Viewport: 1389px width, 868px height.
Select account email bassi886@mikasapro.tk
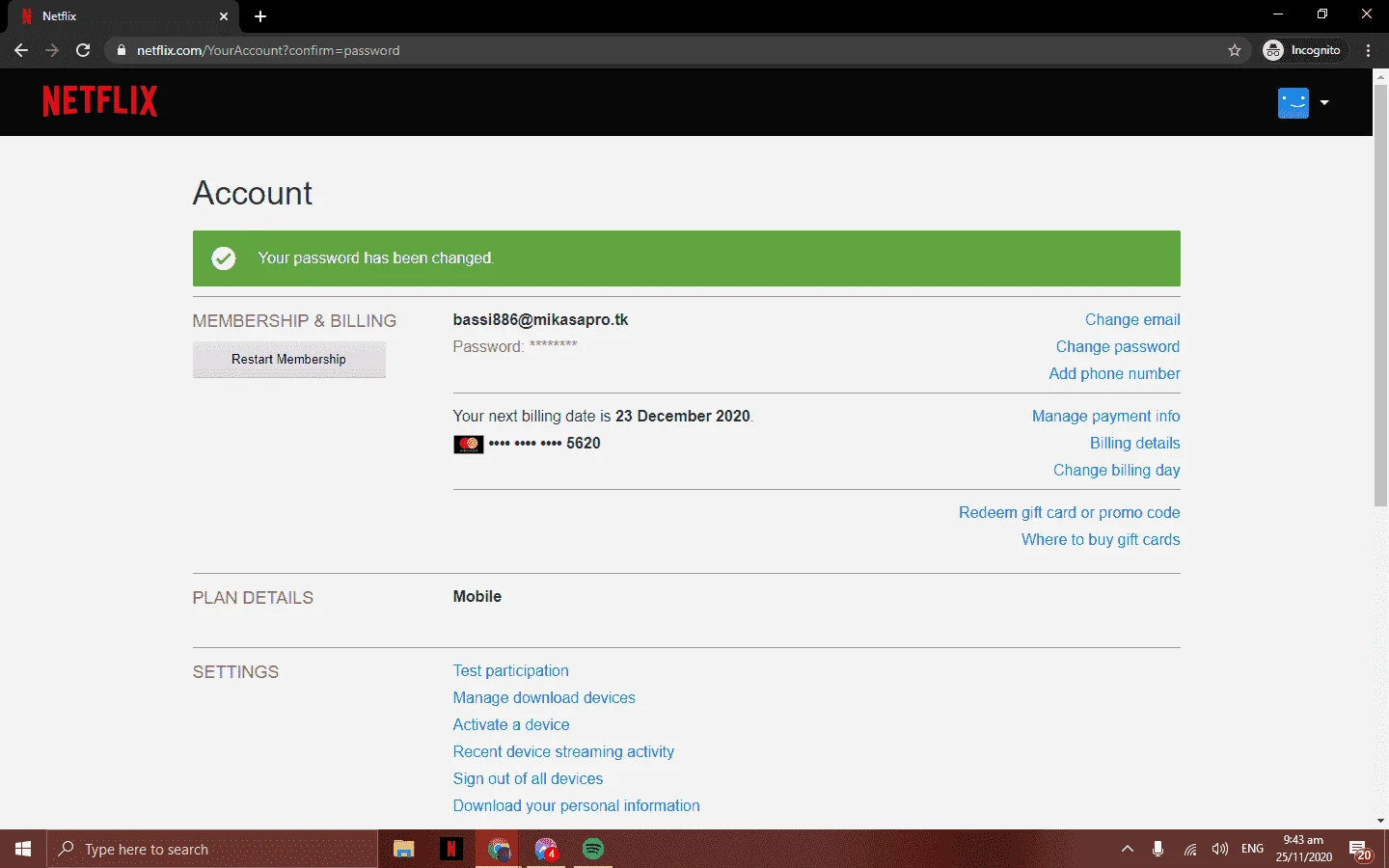pyautogui.click(x=540, y=319)
